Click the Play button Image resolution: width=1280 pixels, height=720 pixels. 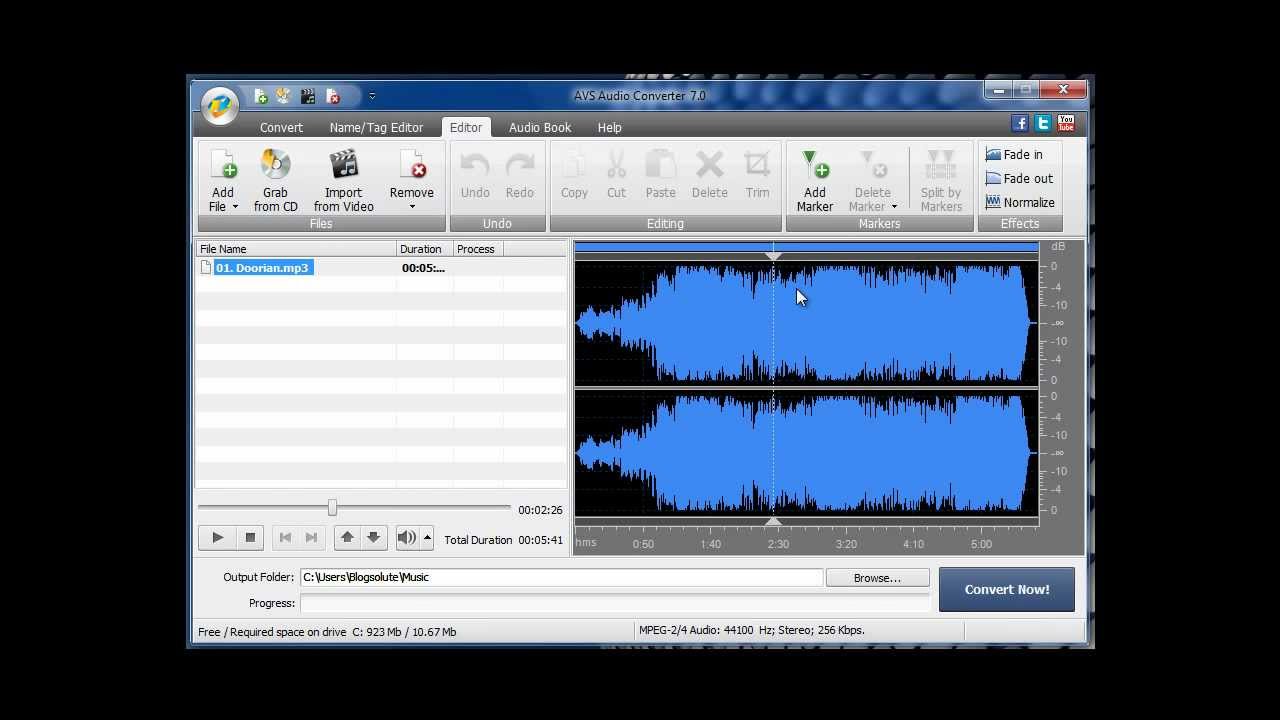pyautogui.click(x=217, y=538)
